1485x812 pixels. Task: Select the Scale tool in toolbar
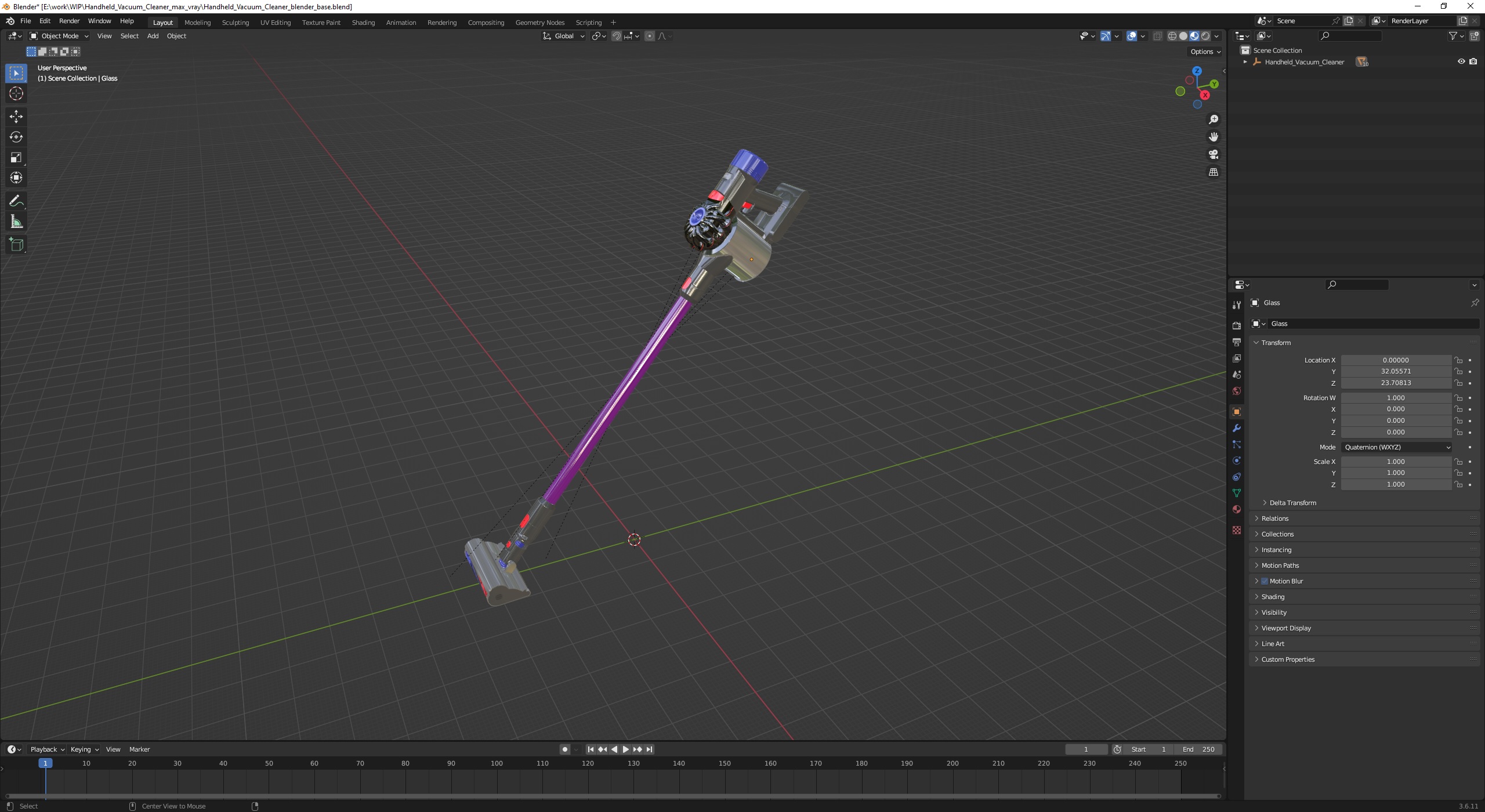click(x=15, y=157)
